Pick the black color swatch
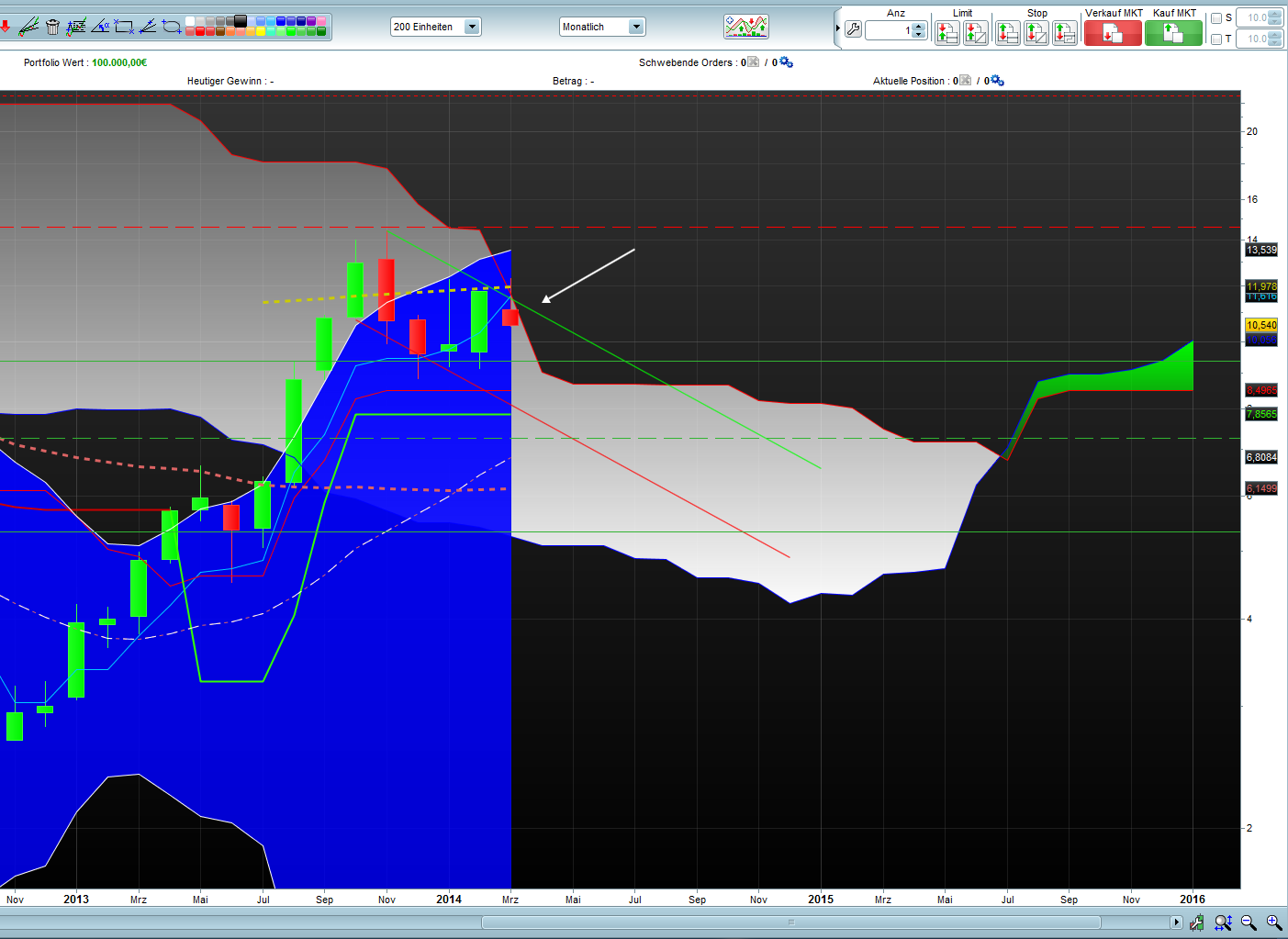Screen dimensions: 1288x939 [x=241, y=21]
